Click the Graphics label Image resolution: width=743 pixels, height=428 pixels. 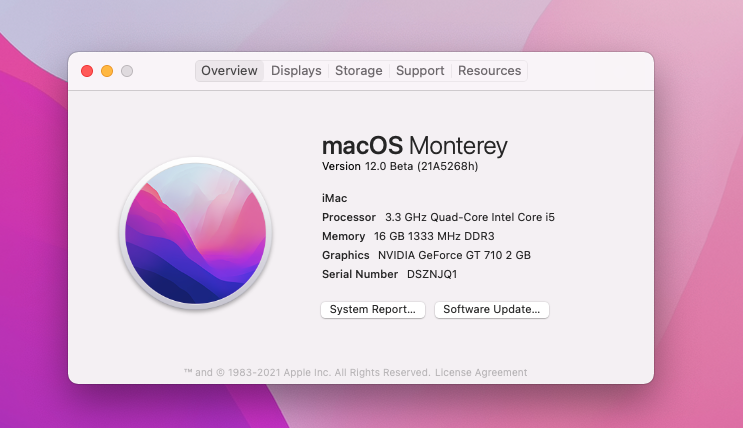345,255
